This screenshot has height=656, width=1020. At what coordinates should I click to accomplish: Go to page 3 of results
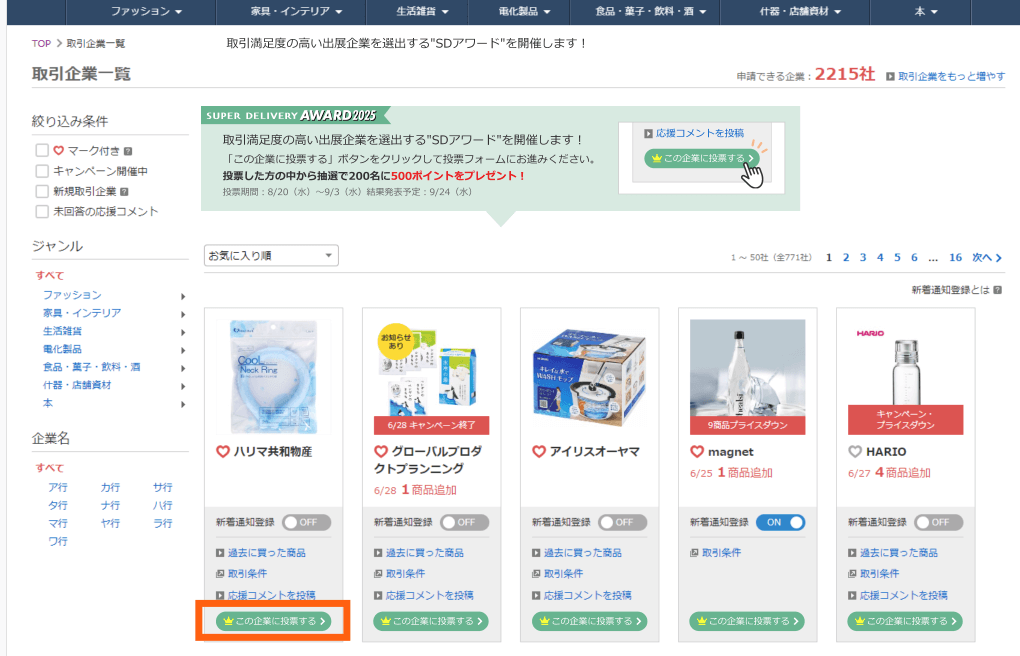pos(863,258)
